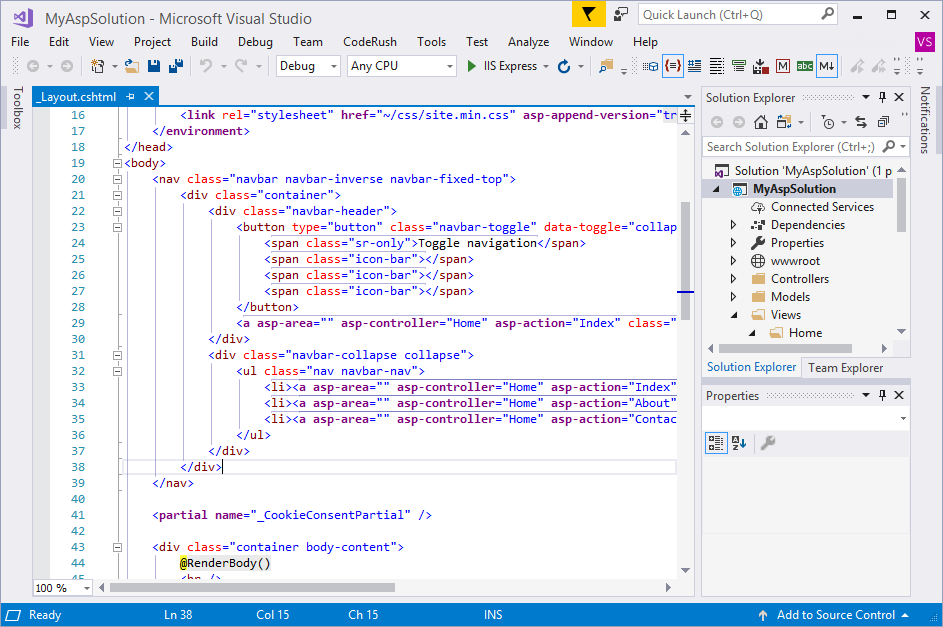Click the Save All toolbar icon
The image size is (943, 627).
tap(174, 65)
